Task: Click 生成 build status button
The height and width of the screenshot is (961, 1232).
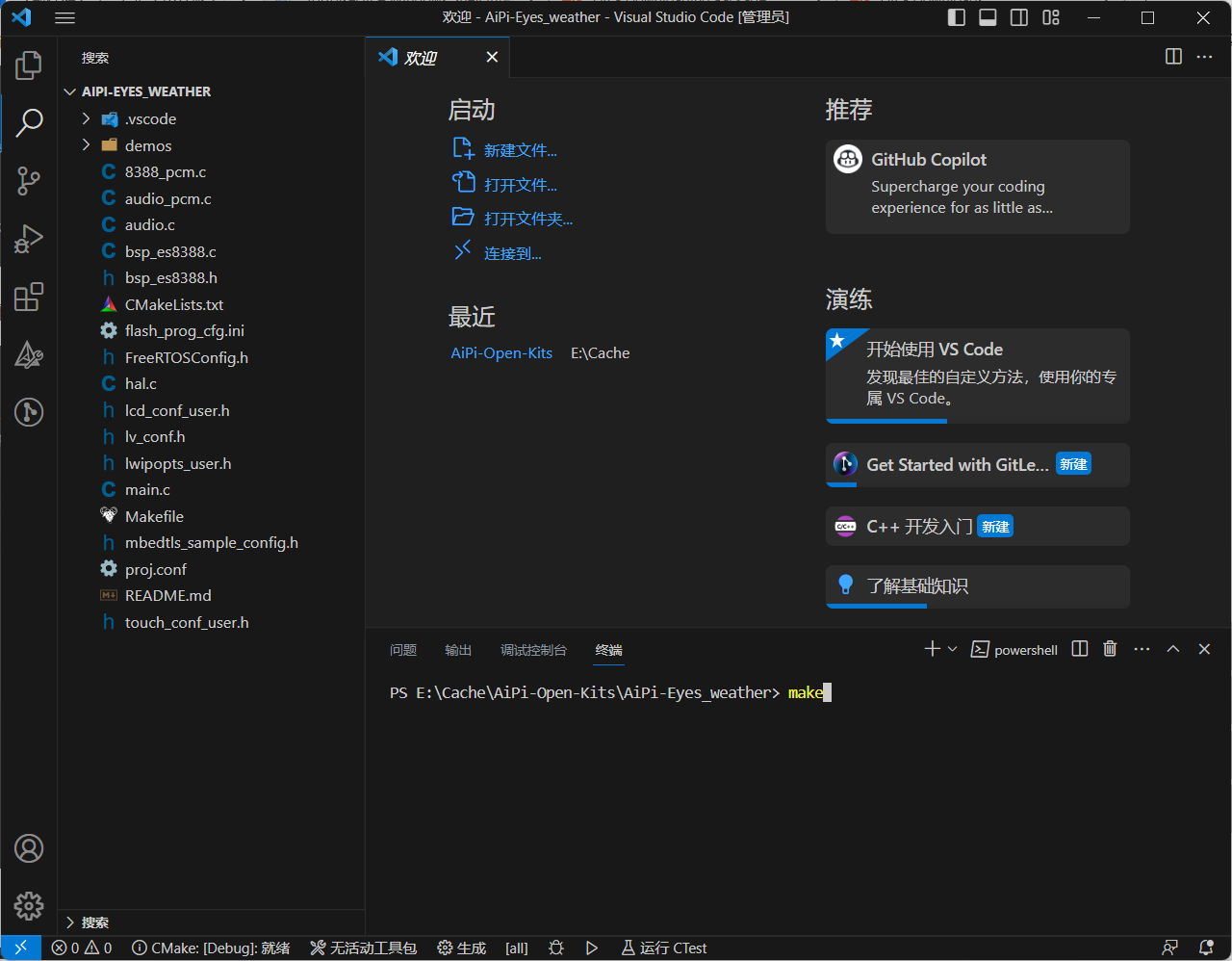Action: click(x=461, y=948)
